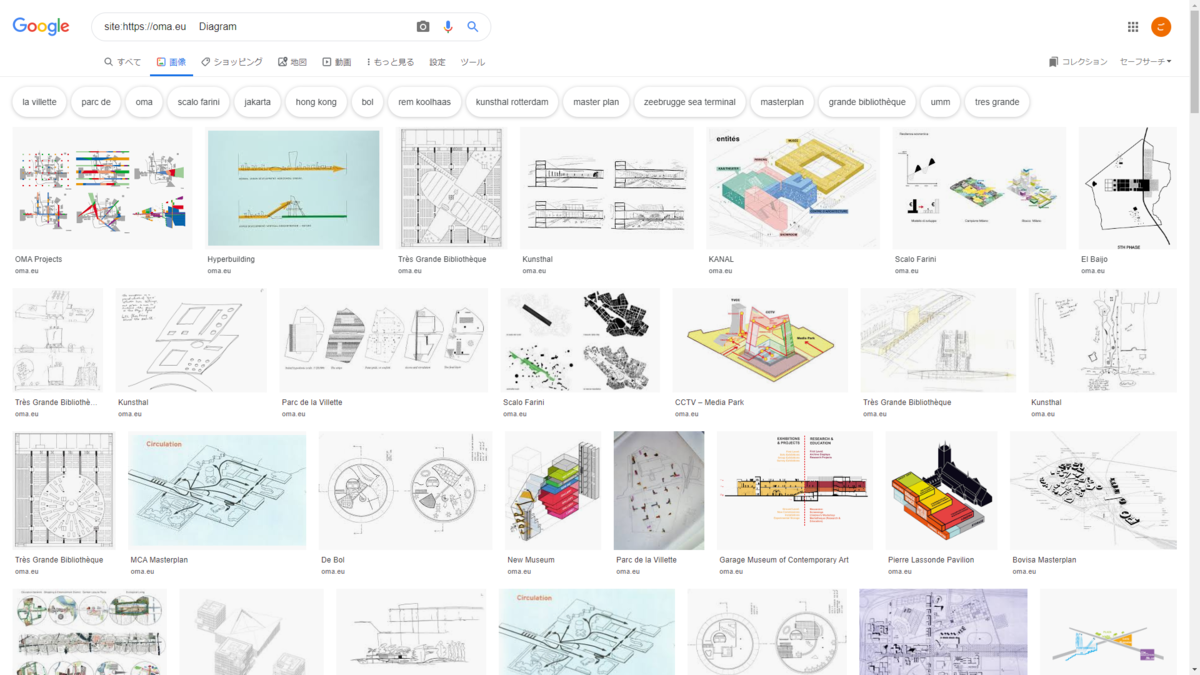Open the Bovisa Masterplan thumbnail
Screen dimensions: 1200x675
click(x=1093, y=490)
